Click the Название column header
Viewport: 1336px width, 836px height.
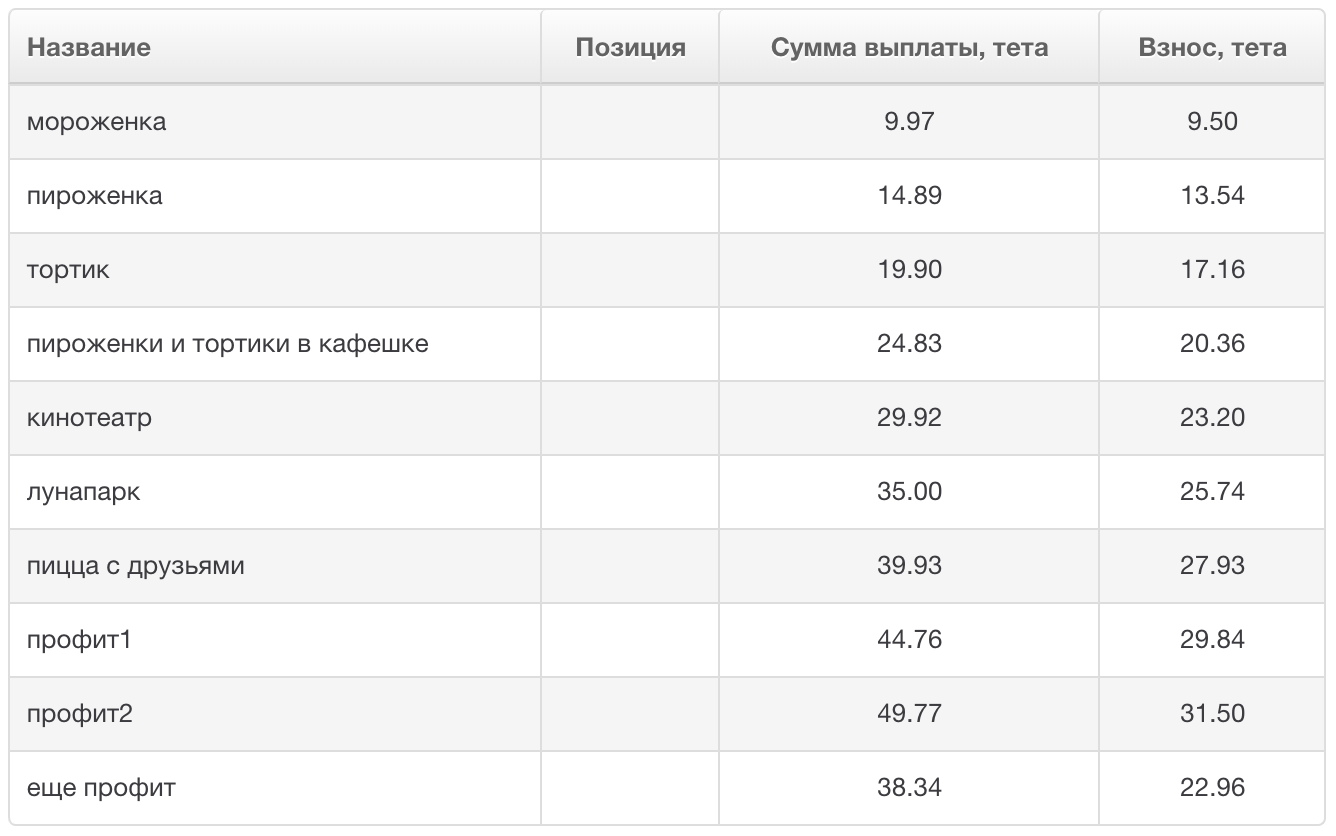pyautogui.click(x=89, y=47)
